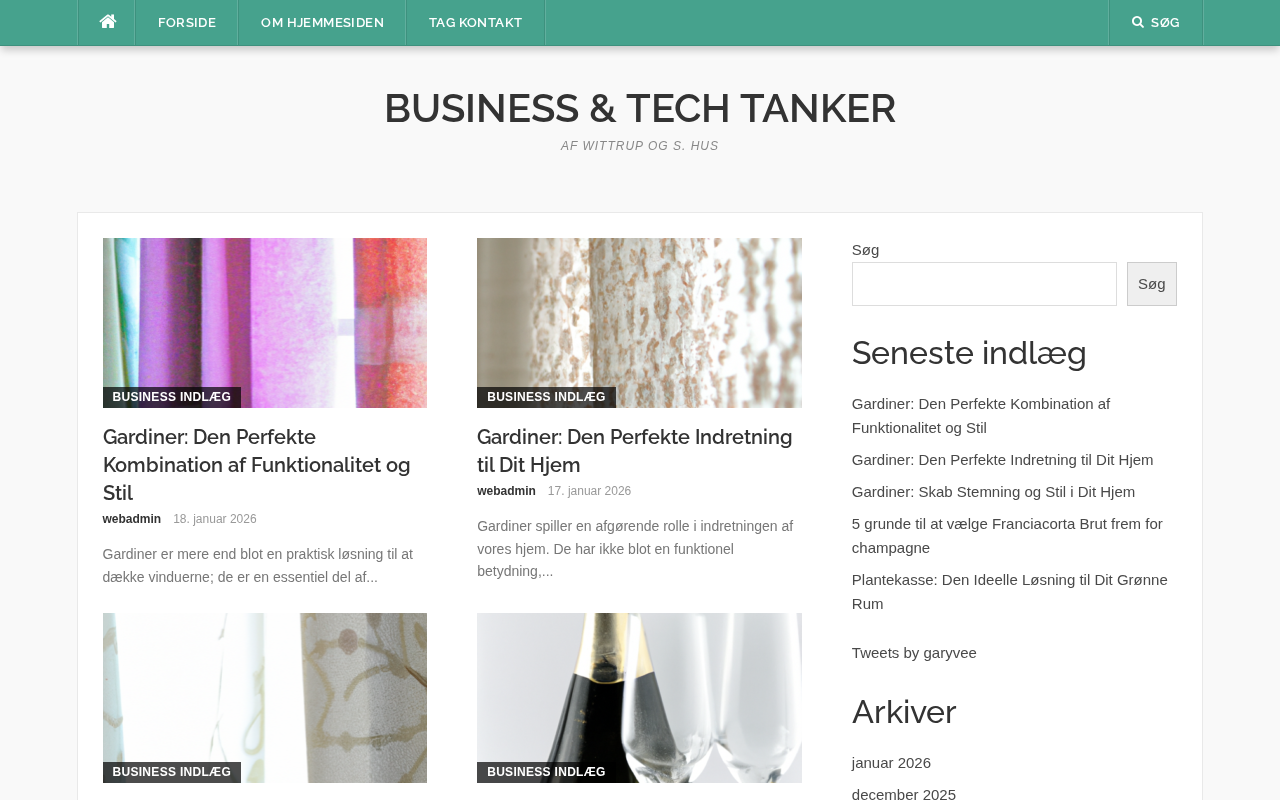Open the champagne glasses article thumbnail
Image resolution: width=1280 pixels, height=800 pixels.
point(639,697)
